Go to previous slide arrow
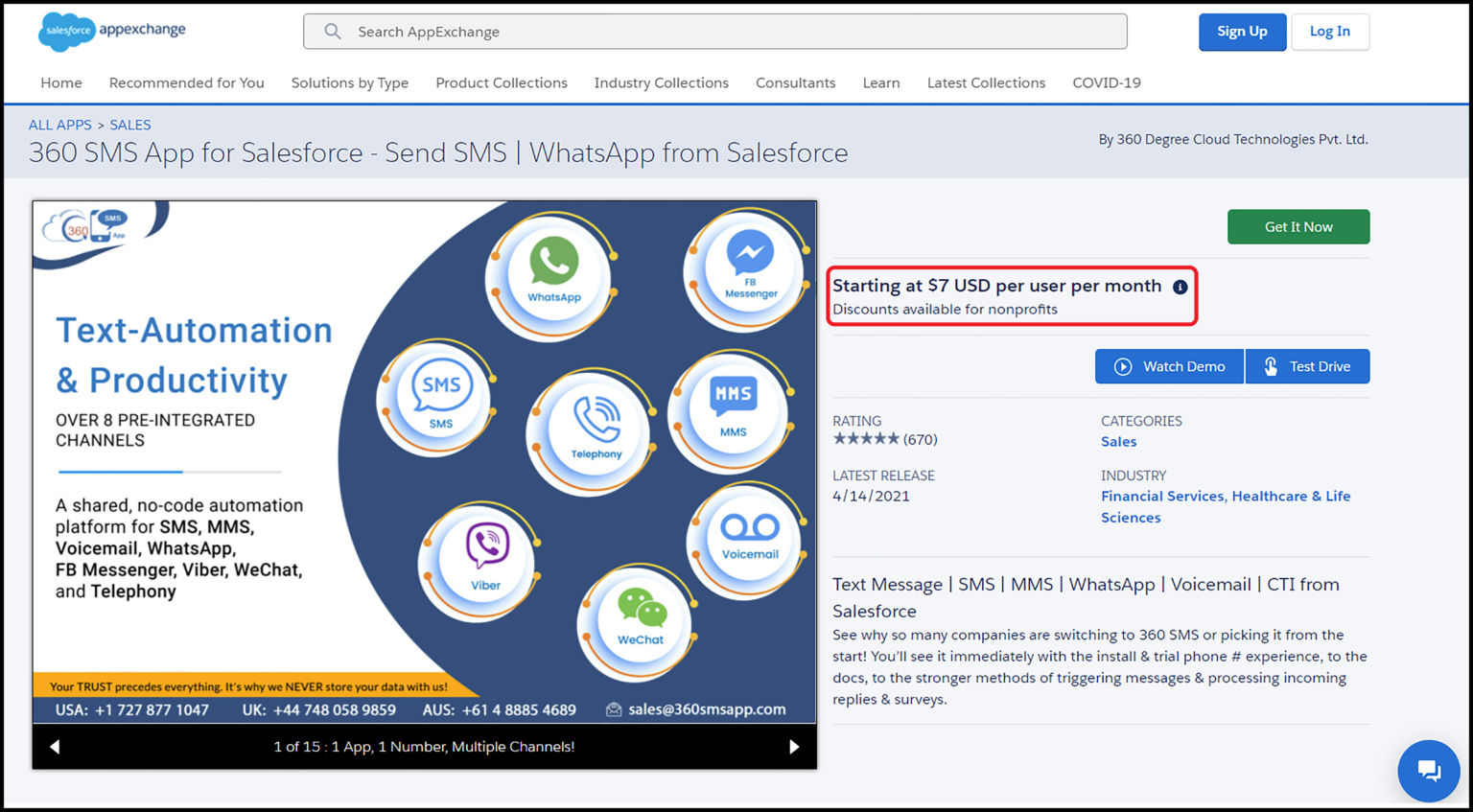 [x=55, y=747]
